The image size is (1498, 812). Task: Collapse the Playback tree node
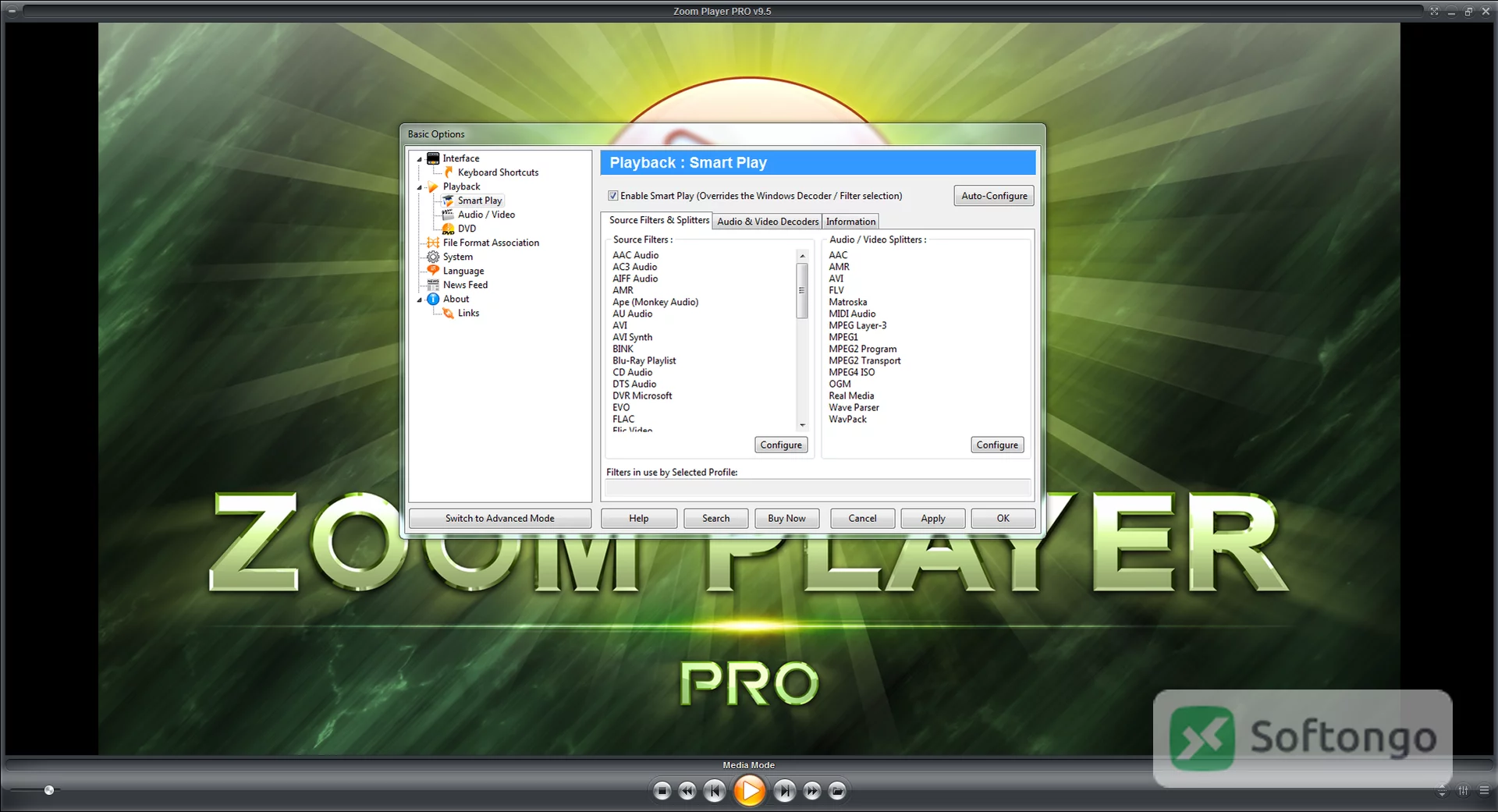(420, 187)
